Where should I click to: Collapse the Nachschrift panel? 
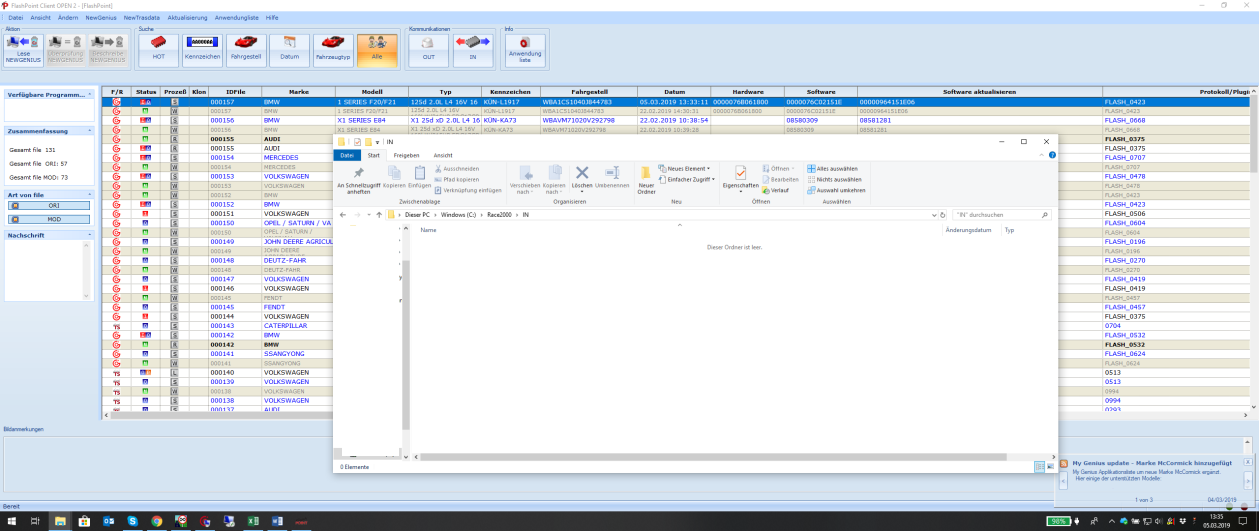click(x=90, y=235)
